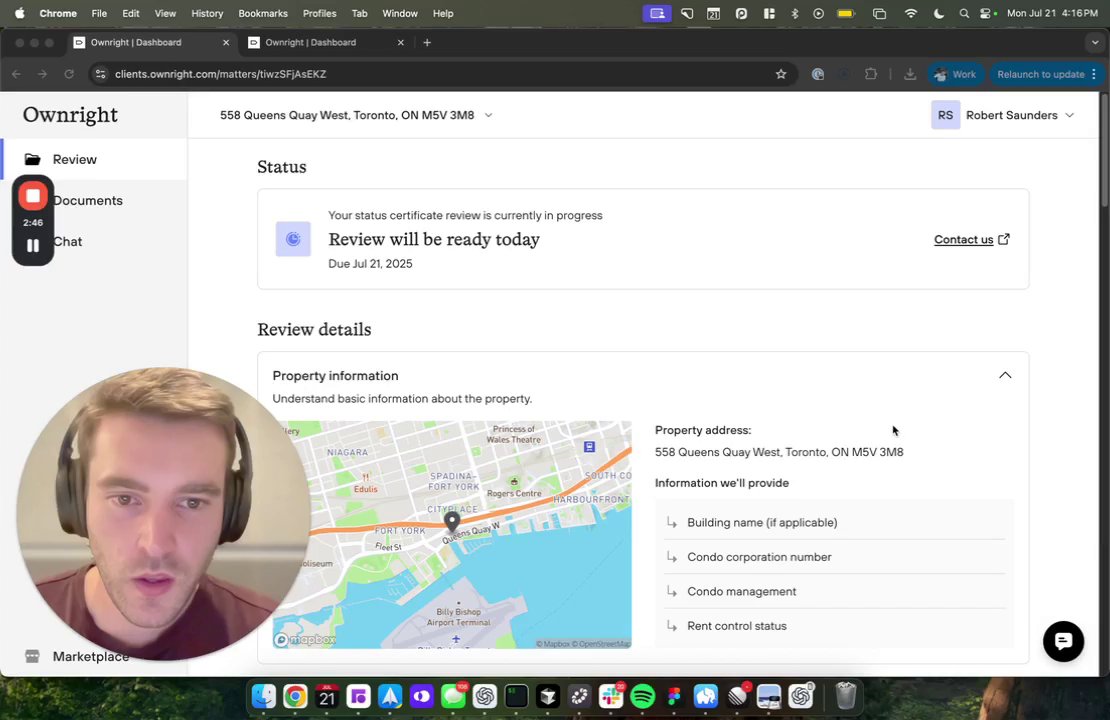Open Chrome downloads icon
Image resolution: width=1110 pixels, height=720 pixels.
(x=910, y=74)
